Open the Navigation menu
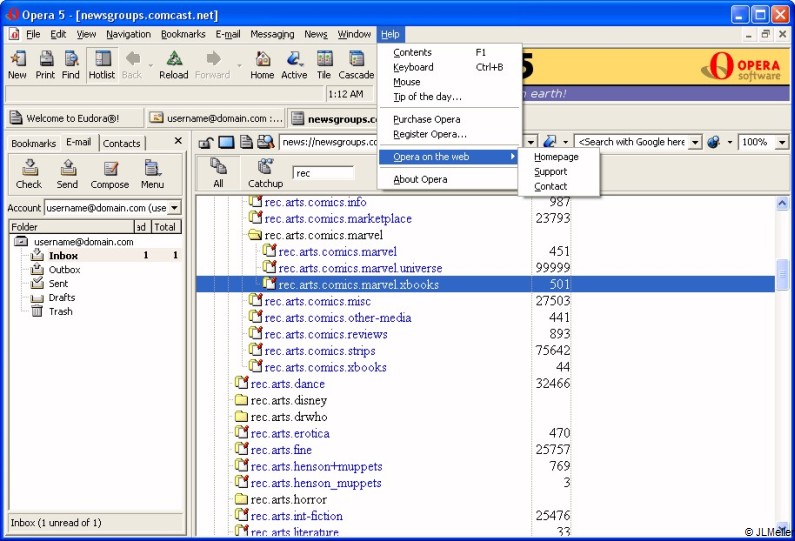 (128, 34)
